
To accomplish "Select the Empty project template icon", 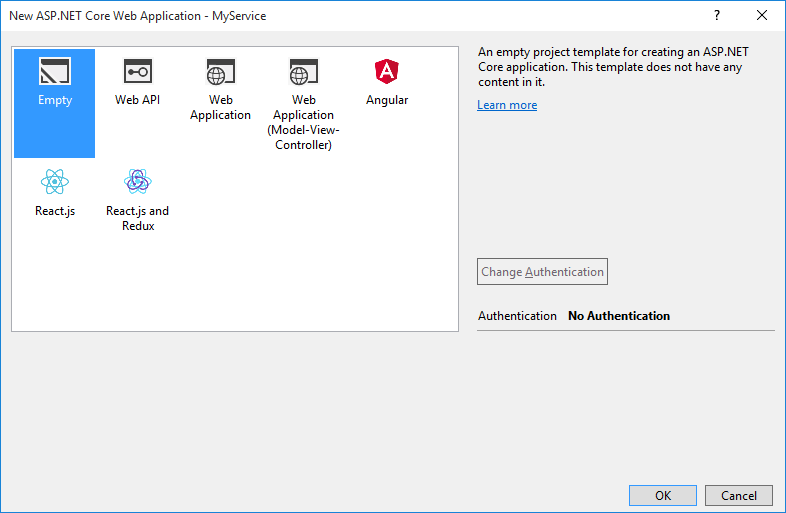I will (55, 71).
